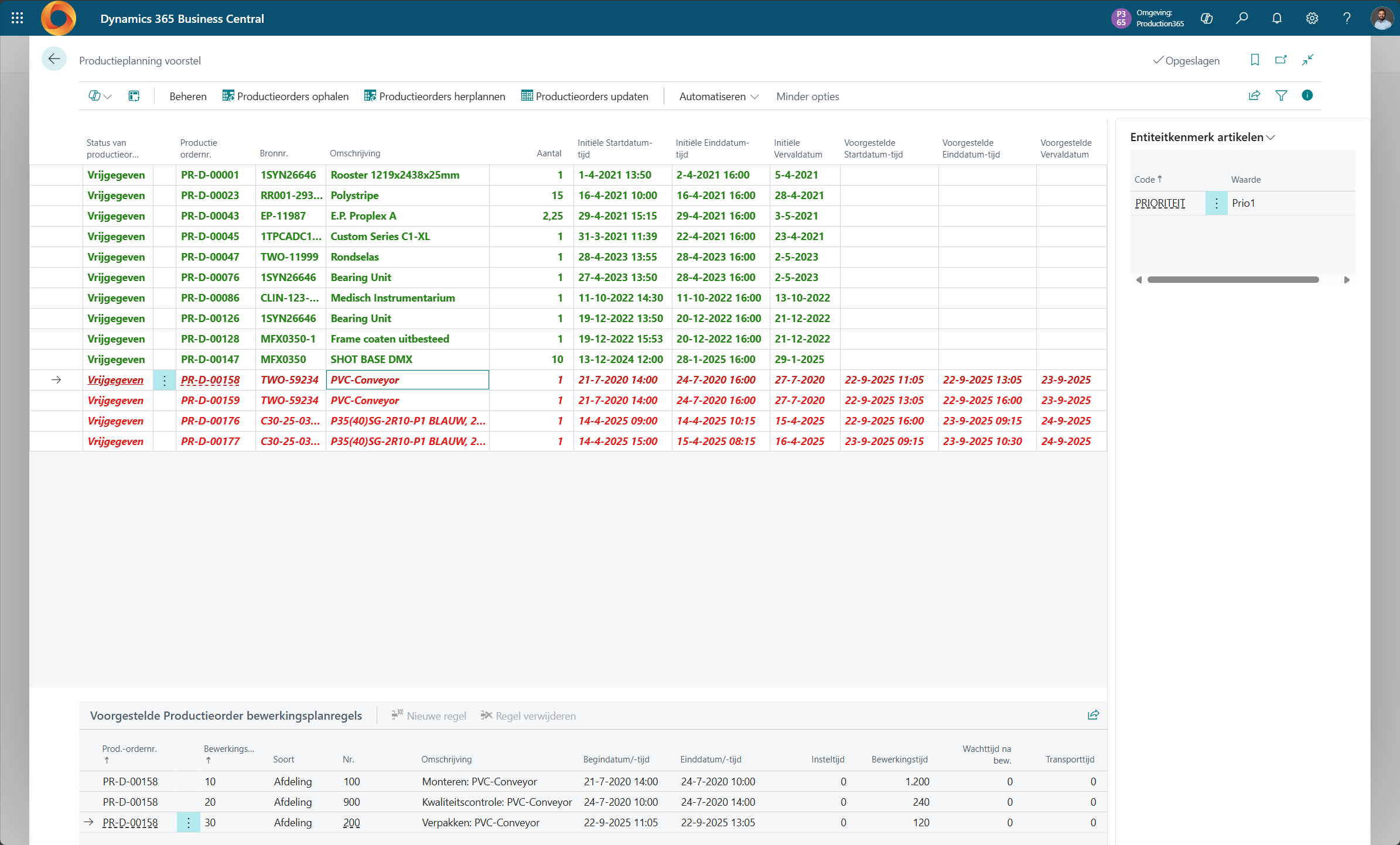Click the Copilot icon in the header
The image size is (1400, 845).
[x=1206, y=18]
